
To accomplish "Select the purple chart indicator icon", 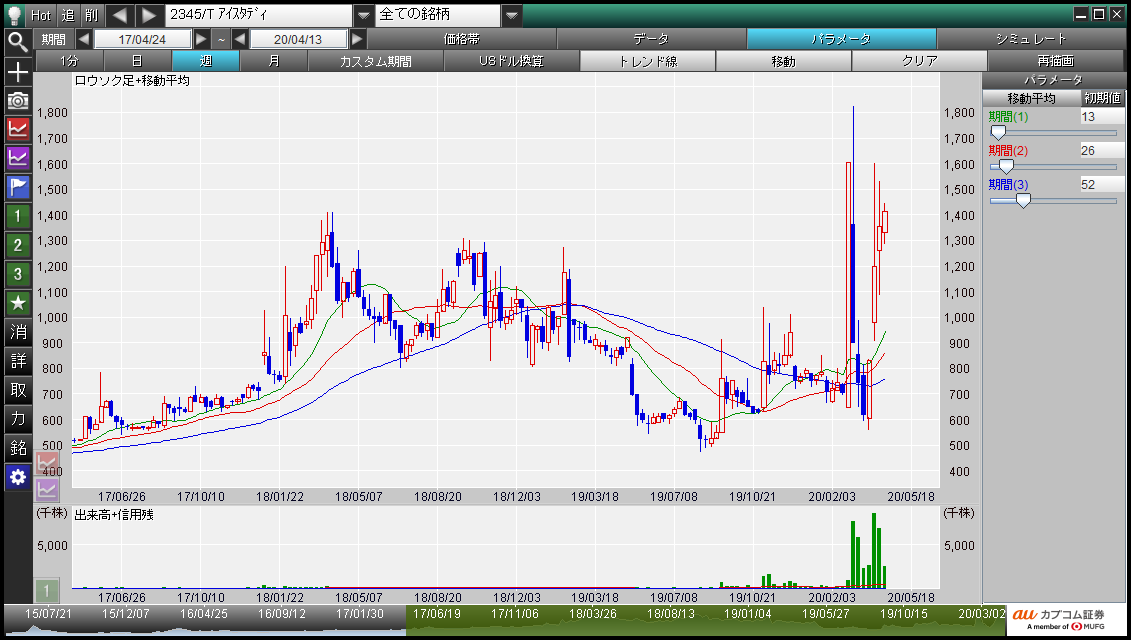I will click(18, 157).
